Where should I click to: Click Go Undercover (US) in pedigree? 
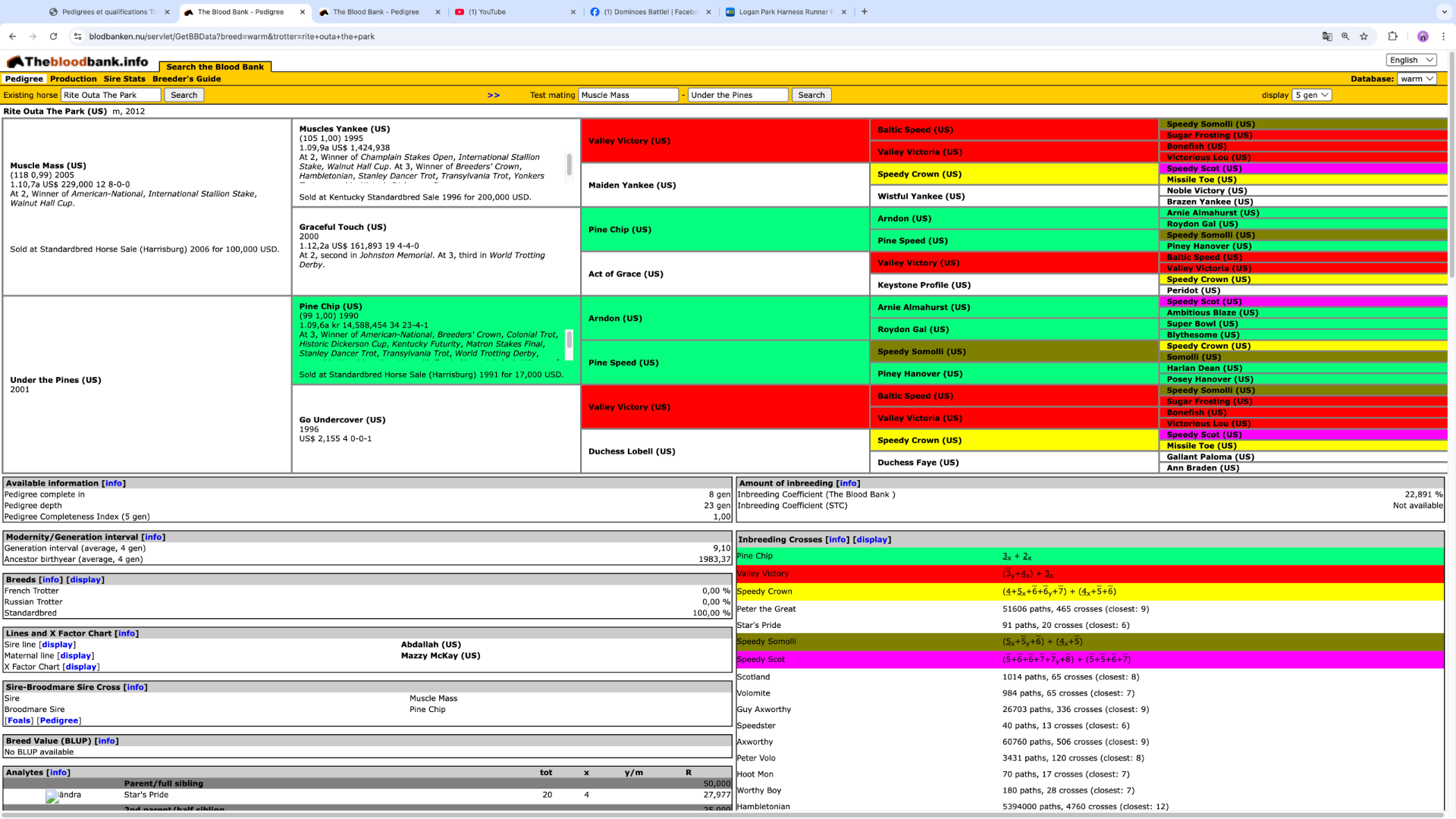tap(342, 419)
